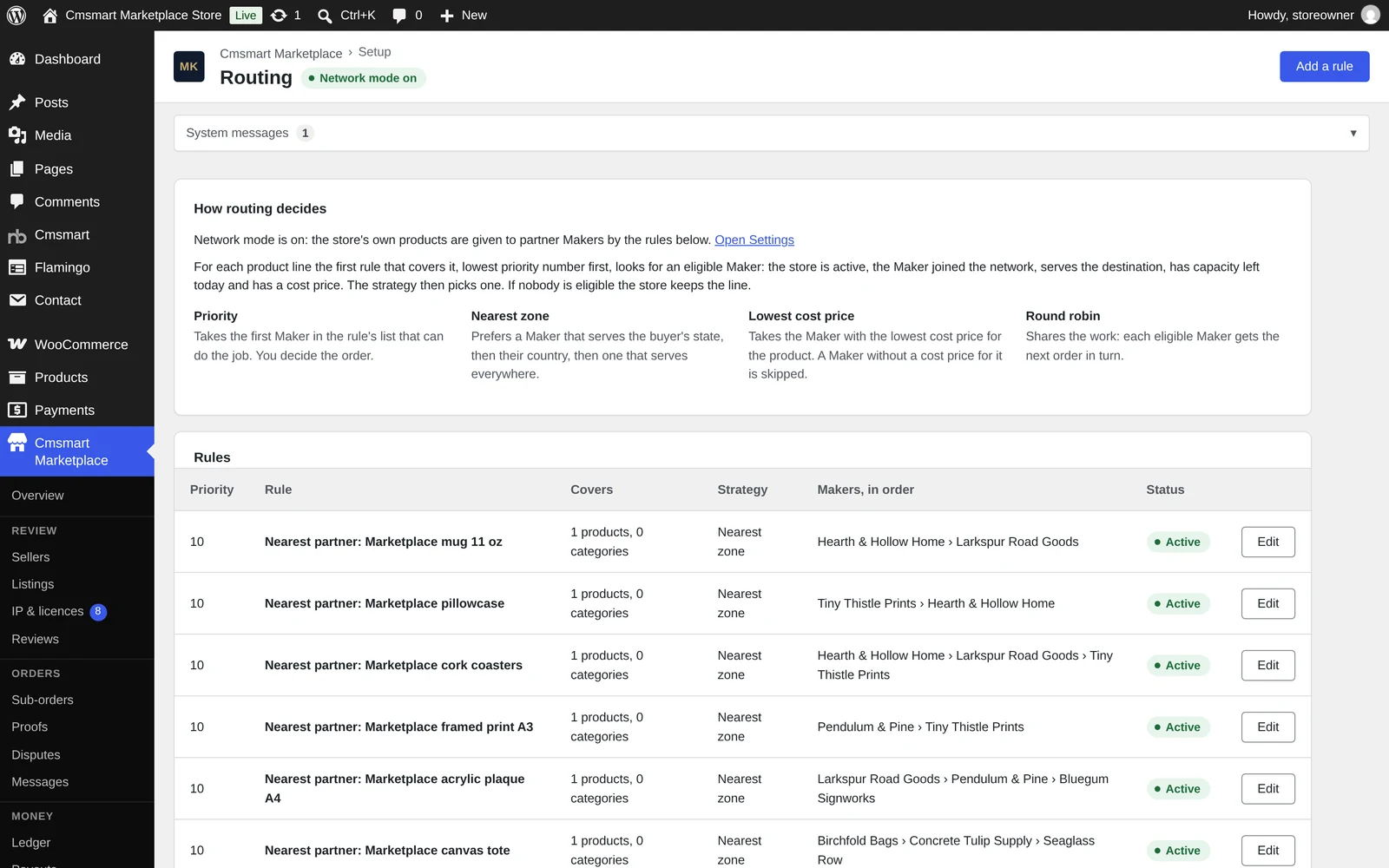Click the Live status badge

point(246,16)
